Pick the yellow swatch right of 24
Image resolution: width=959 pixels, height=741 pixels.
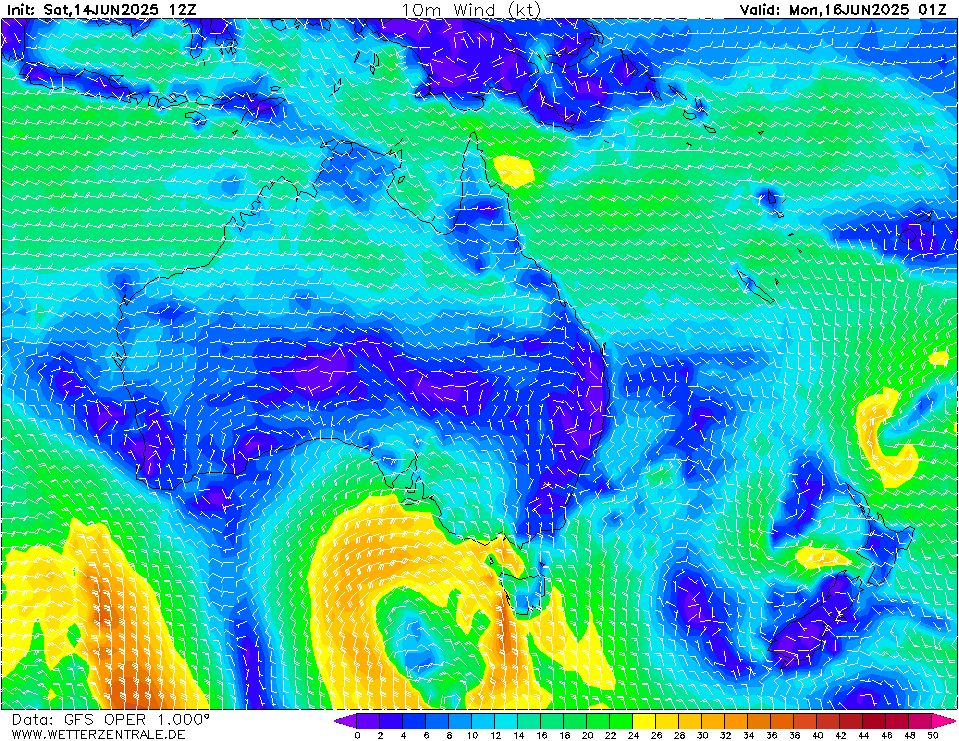645,721
